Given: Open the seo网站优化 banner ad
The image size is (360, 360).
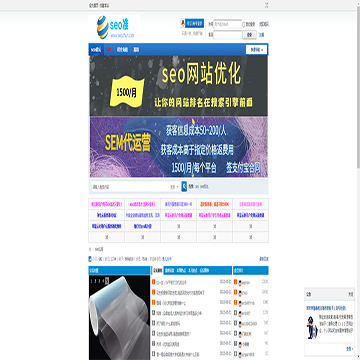Looking at the screenshot, I should (178, 86).
